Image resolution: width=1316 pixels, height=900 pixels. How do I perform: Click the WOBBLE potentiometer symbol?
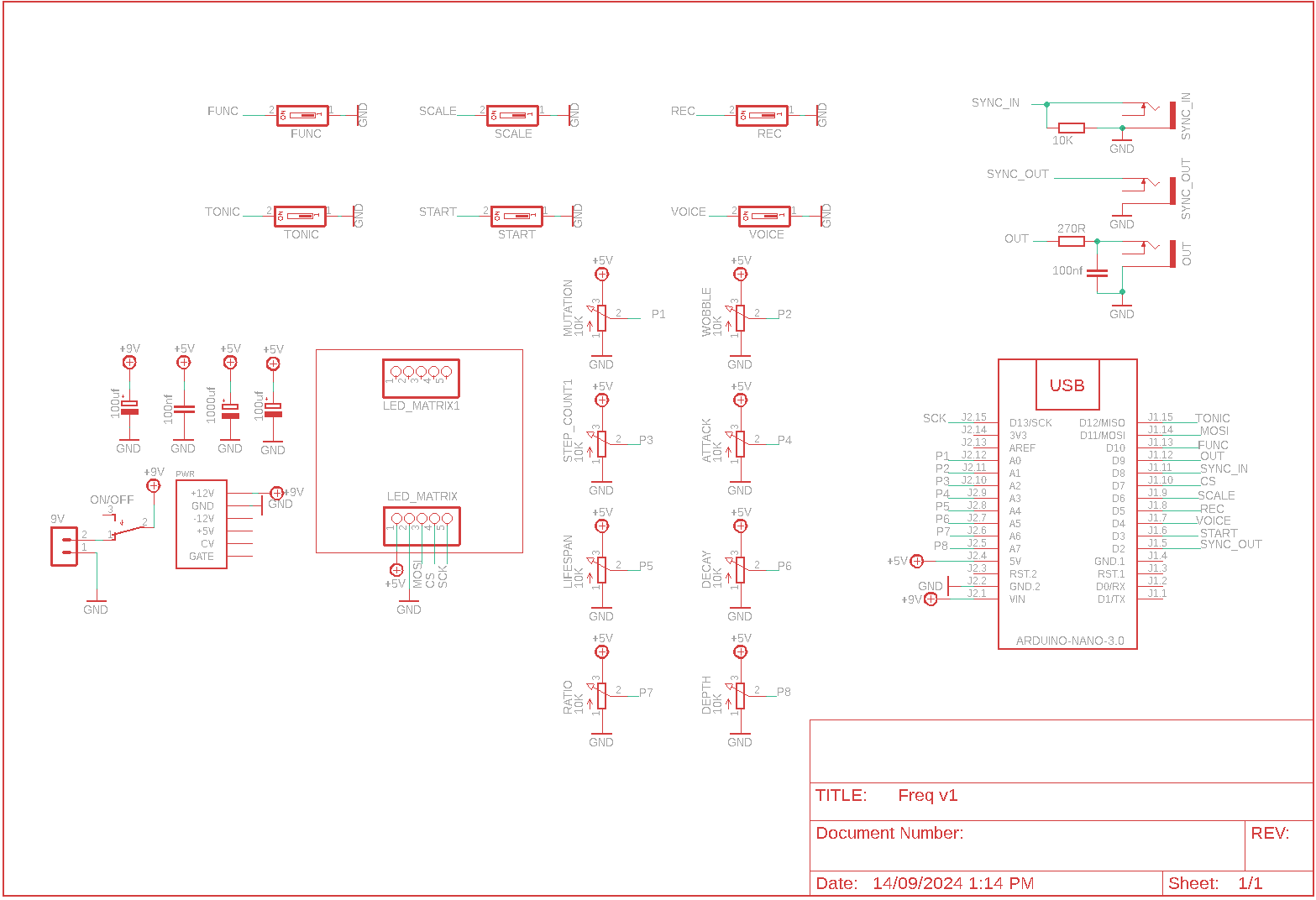click(x=739, y=318)
